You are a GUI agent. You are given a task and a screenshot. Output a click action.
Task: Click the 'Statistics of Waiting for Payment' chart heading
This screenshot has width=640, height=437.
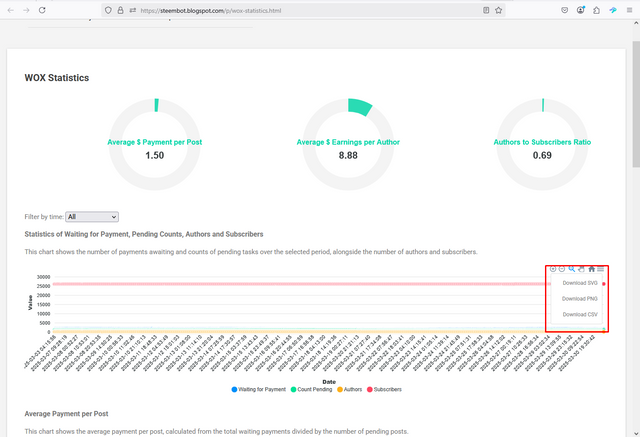coord(144,234)
